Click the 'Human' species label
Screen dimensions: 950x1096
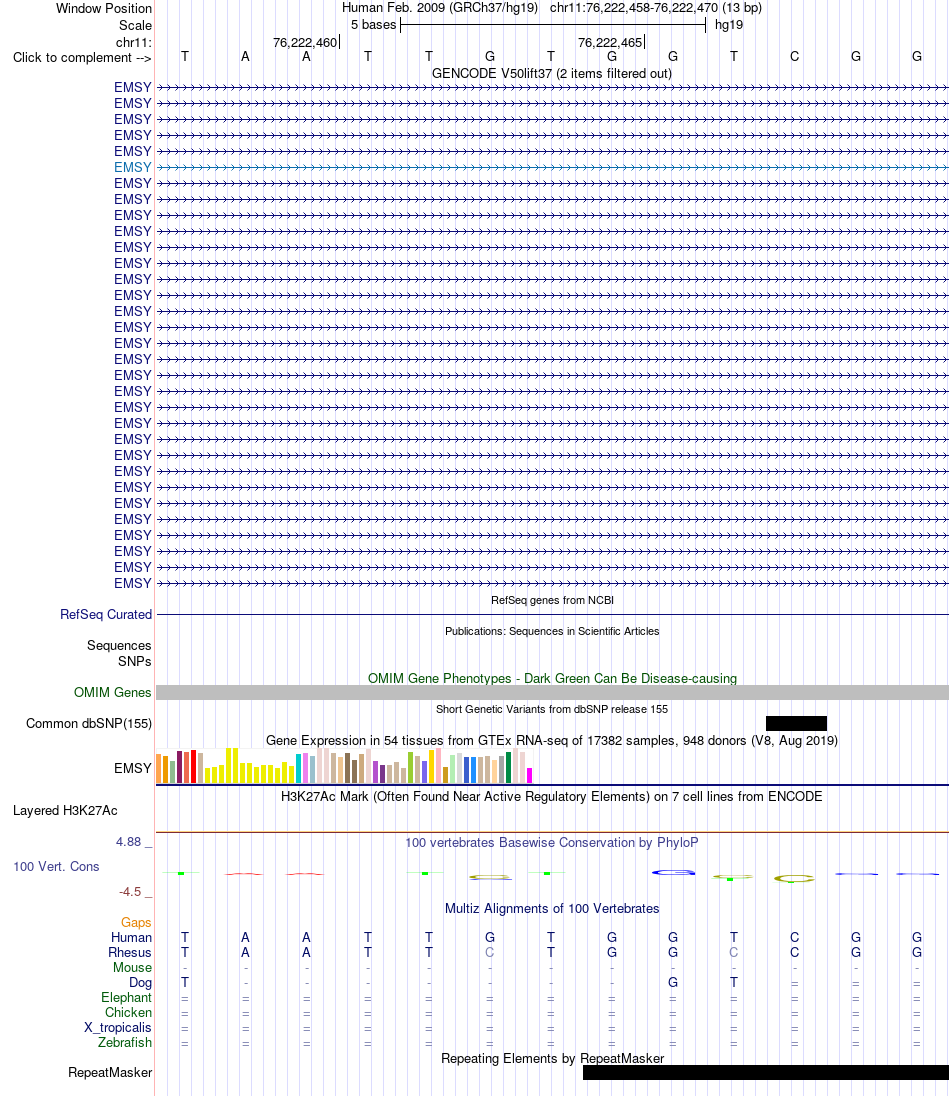[x=131, y=937]
